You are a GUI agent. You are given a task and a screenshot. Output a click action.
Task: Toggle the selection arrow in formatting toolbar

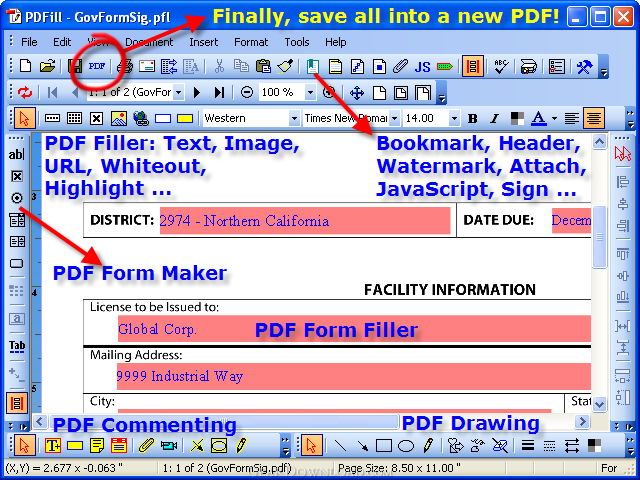24,118
